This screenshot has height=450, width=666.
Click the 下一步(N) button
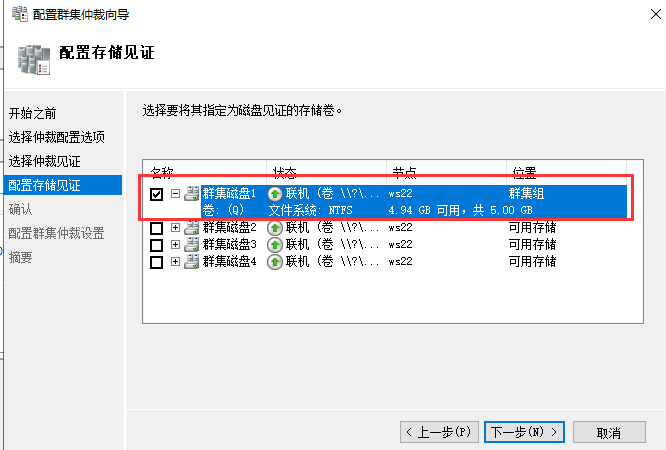[524, 432]
